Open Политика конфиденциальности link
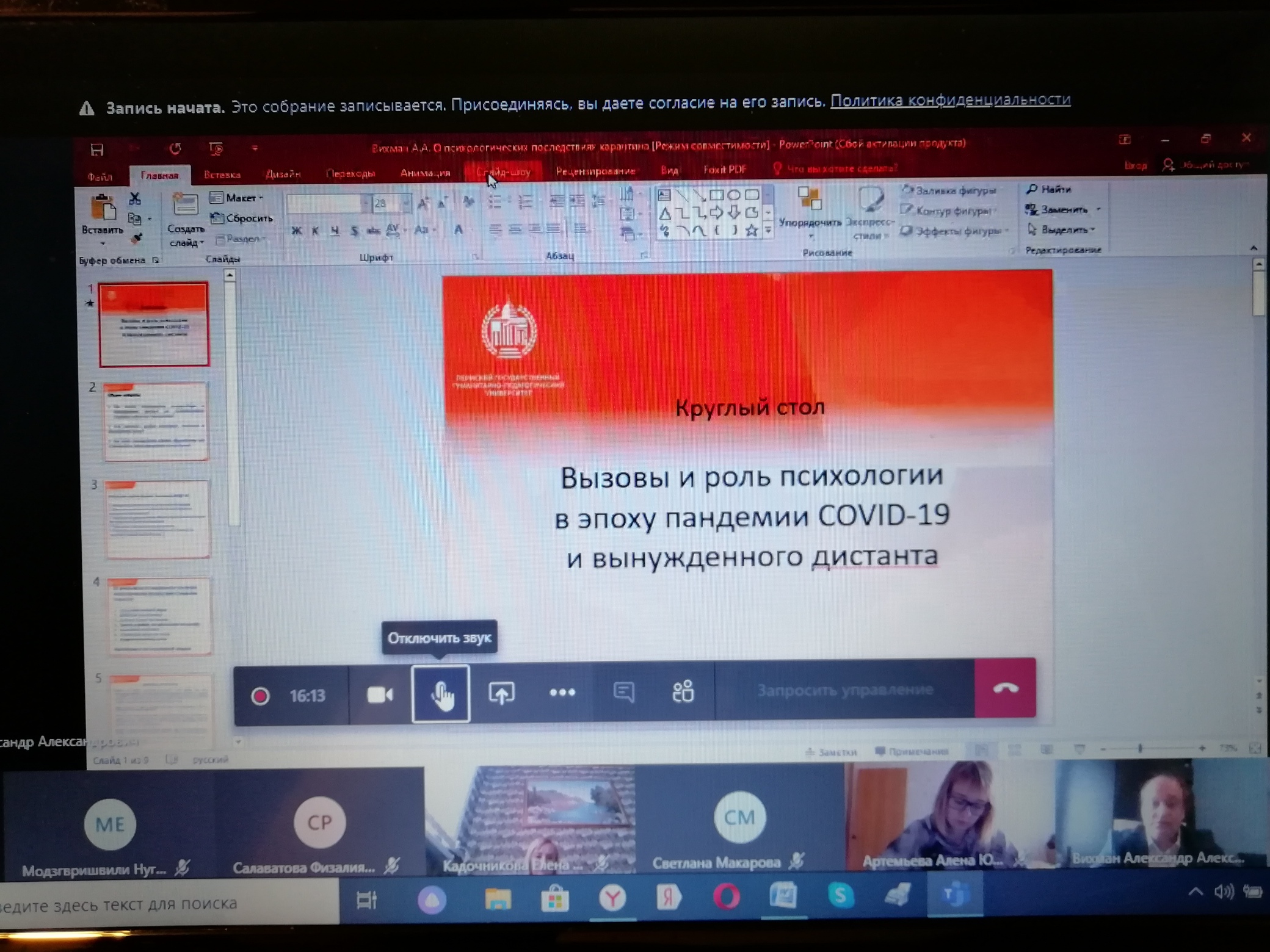The image size is (1270, 952). (x=950, y=100)
